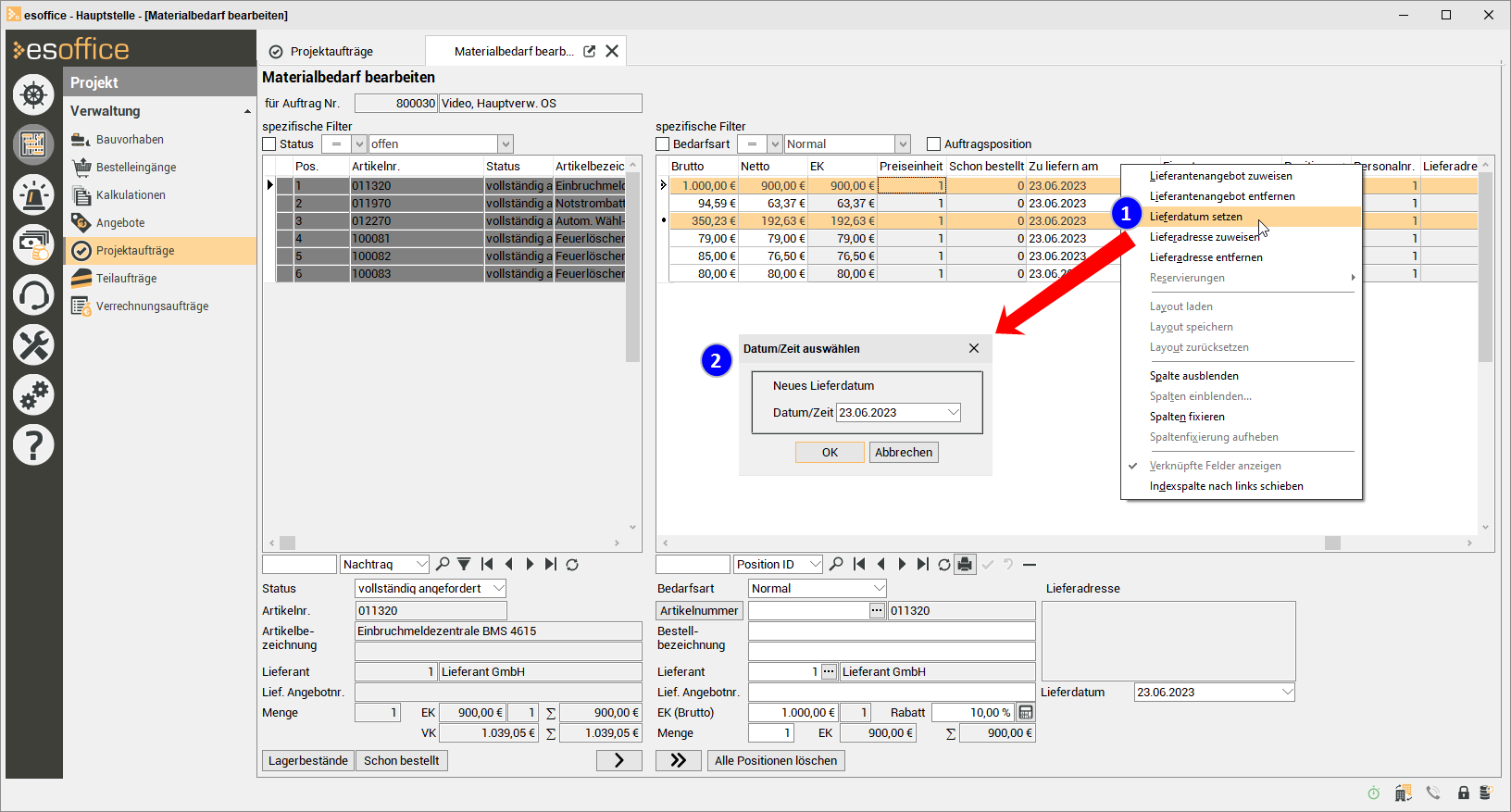Confirm the date dialog with OK

[830, 453]
